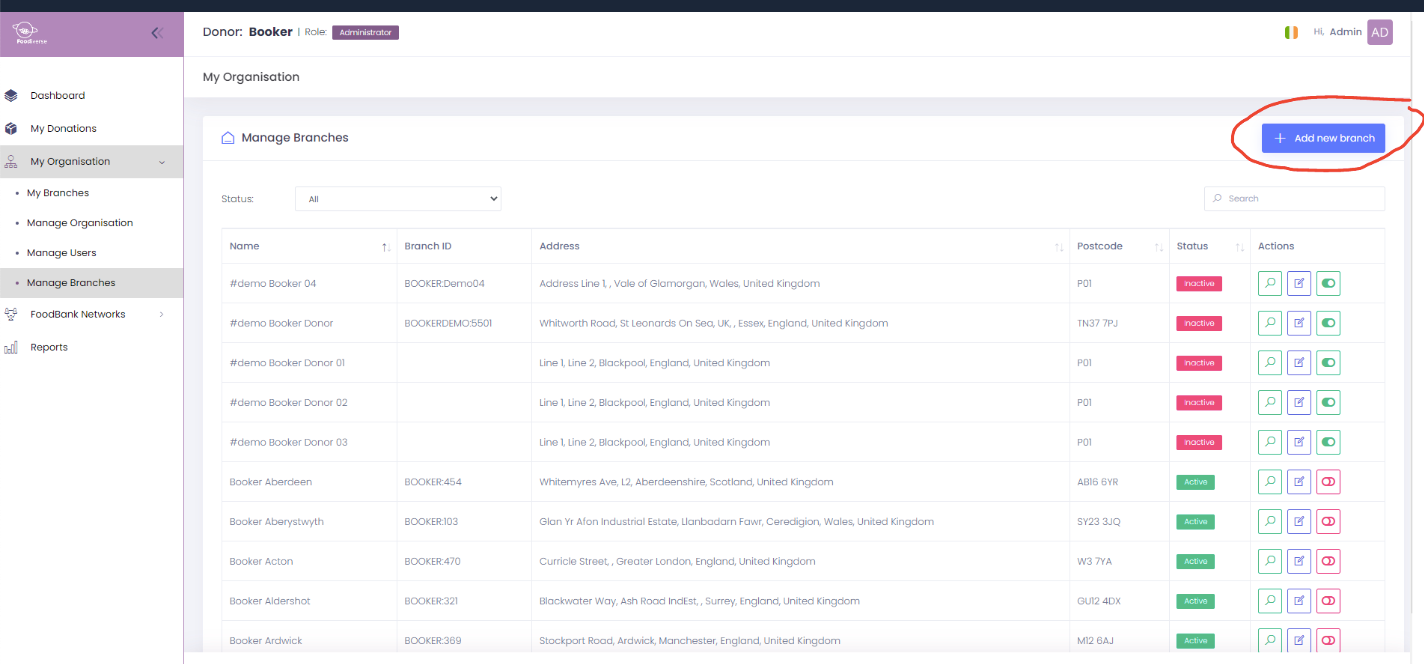Viewport: 1424px width, 664px height.
Task: Open the #demo Booker 04 branch name
Action: click(x=273, y=284)
